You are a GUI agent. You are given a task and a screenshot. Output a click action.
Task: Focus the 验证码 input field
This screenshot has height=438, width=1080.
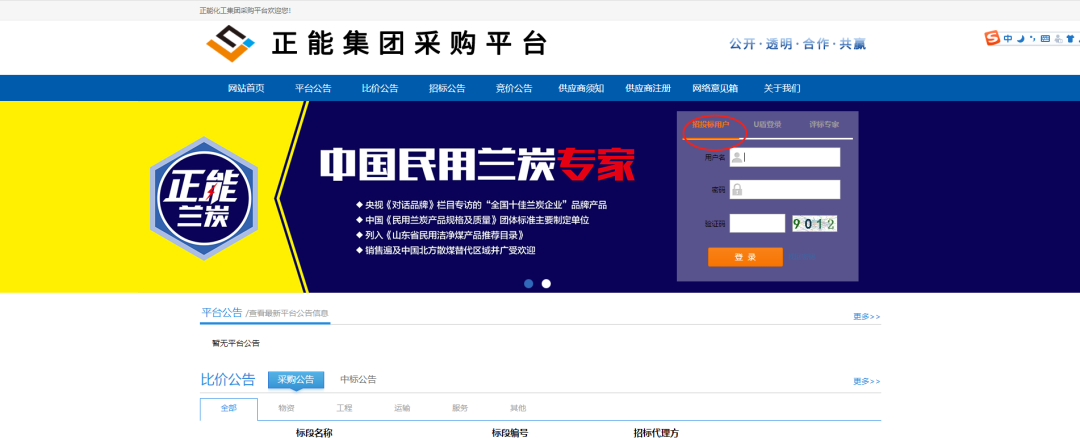757,223
